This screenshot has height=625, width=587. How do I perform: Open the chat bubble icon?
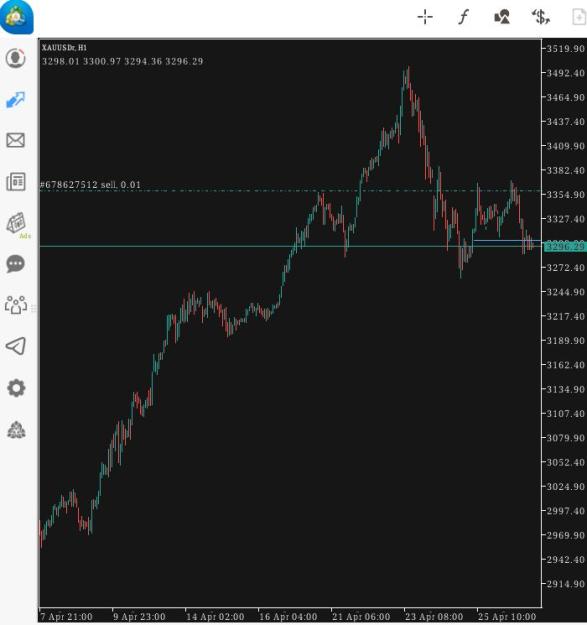pos(16,264)
